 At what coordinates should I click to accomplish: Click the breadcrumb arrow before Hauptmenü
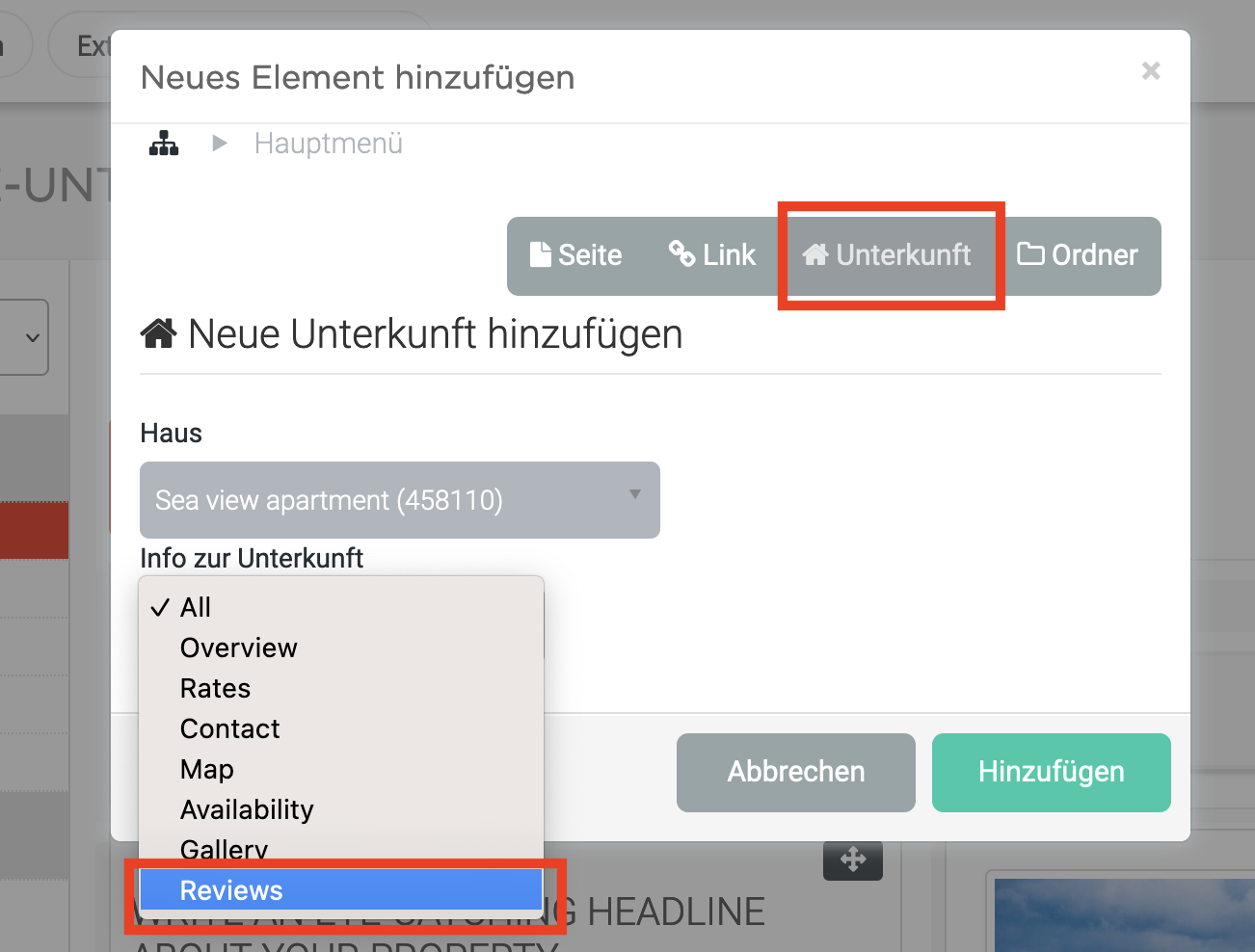[220, 144]
